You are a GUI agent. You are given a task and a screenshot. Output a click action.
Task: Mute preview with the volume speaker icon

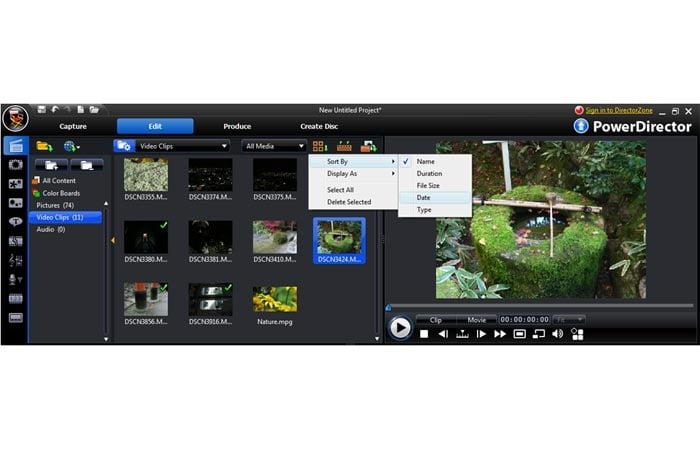pos(558,334)
